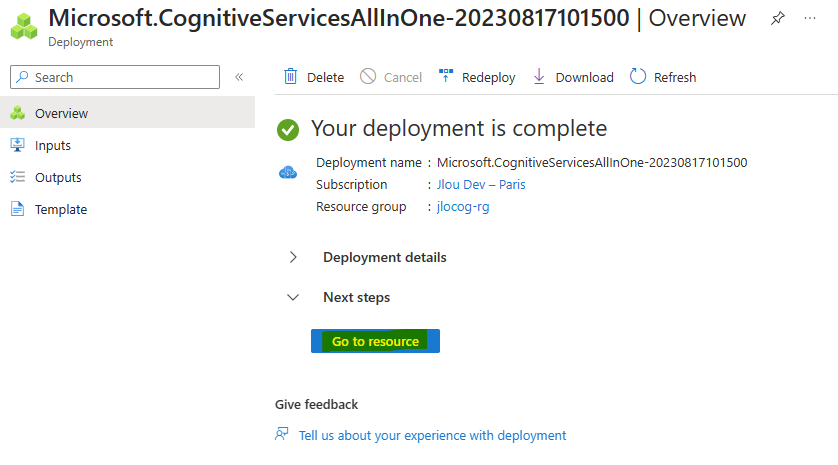
Task: Click the 'Resource group' field label
Action: coord(361,206)
